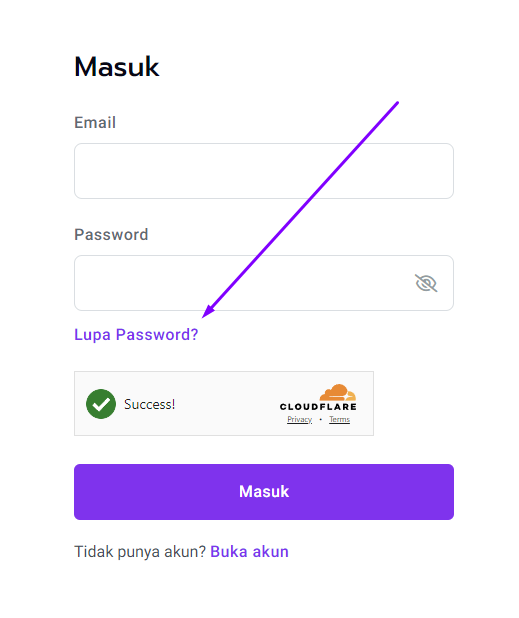Click the orange Cloudflare cloud icon
Viewport: 519px width, 618px height.
pyautogui.click(x=338, y=393)
